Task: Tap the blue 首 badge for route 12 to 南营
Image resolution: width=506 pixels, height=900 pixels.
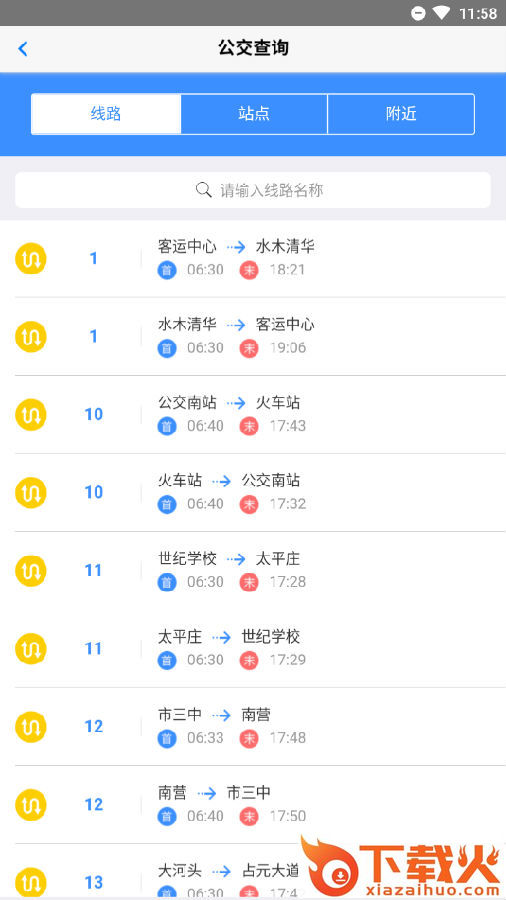Action: click(x=167, y=738)
